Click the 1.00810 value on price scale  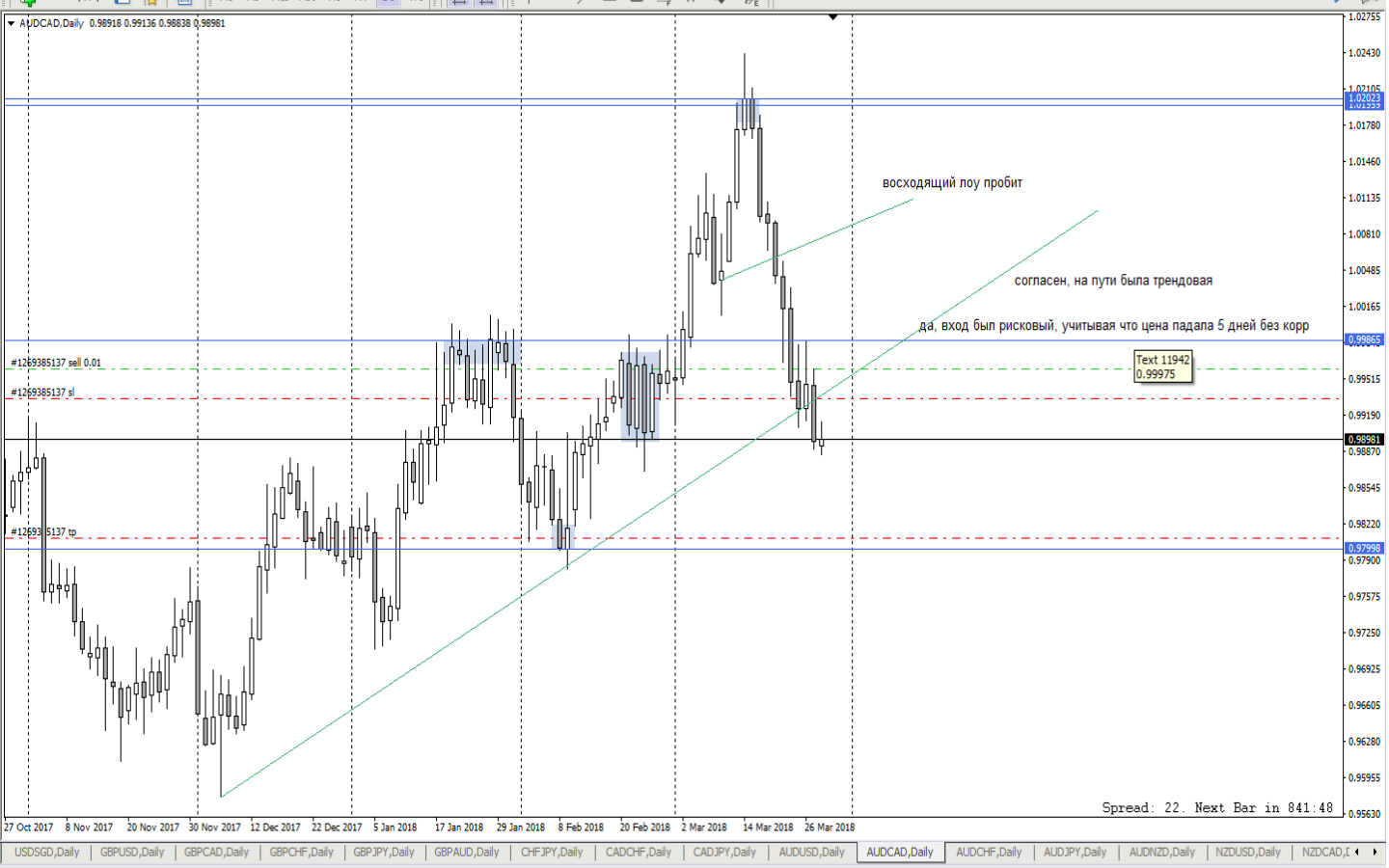[x=1364, y=234]
